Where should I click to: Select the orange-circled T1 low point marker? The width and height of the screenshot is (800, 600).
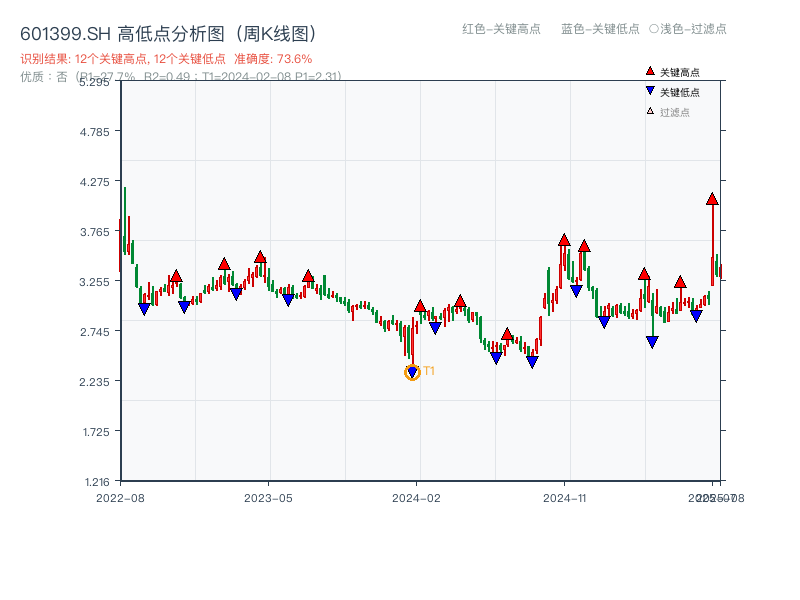(x=412, y=372)
